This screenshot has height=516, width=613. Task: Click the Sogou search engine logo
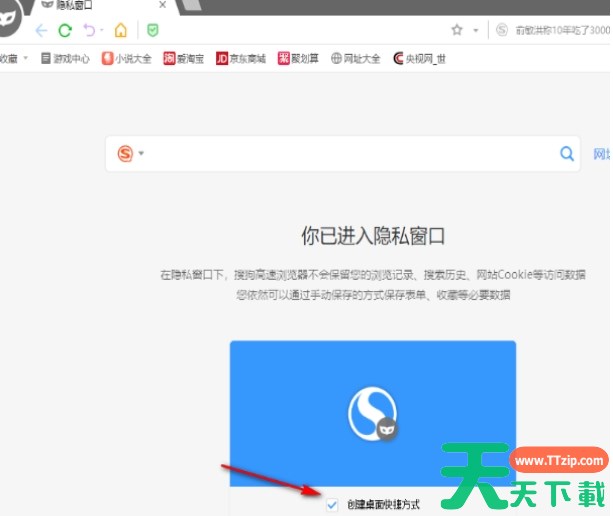pyautogui.click(x=125, y=153)
